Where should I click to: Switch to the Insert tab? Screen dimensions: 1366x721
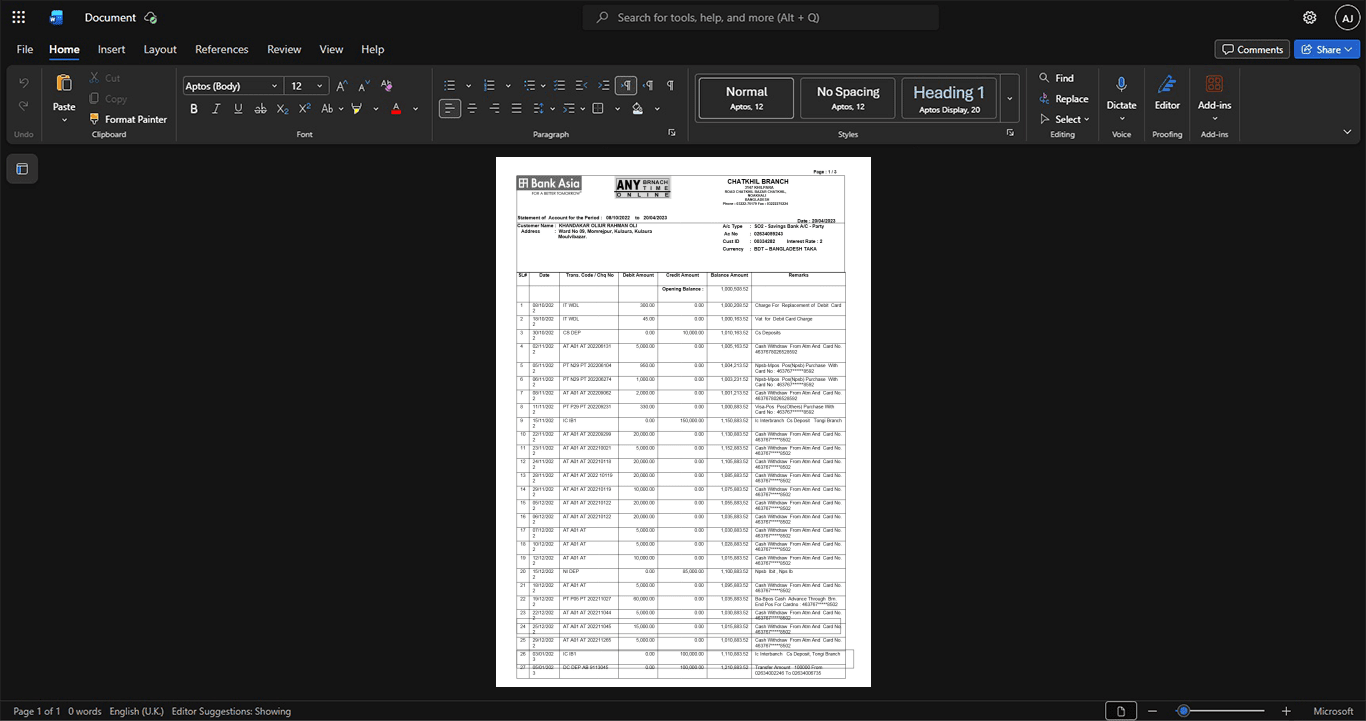click(x=111, y=49)
